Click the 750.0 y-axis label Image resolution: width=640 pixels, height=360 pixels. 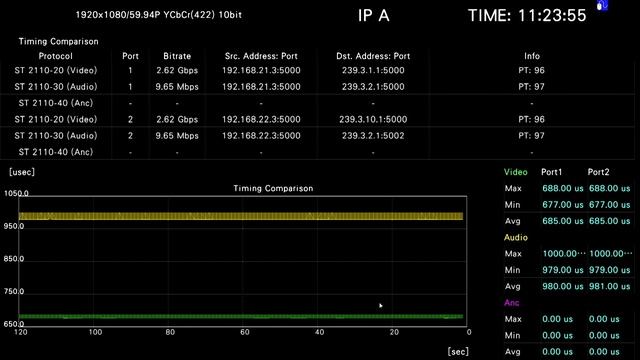click(x=13, y=291)
